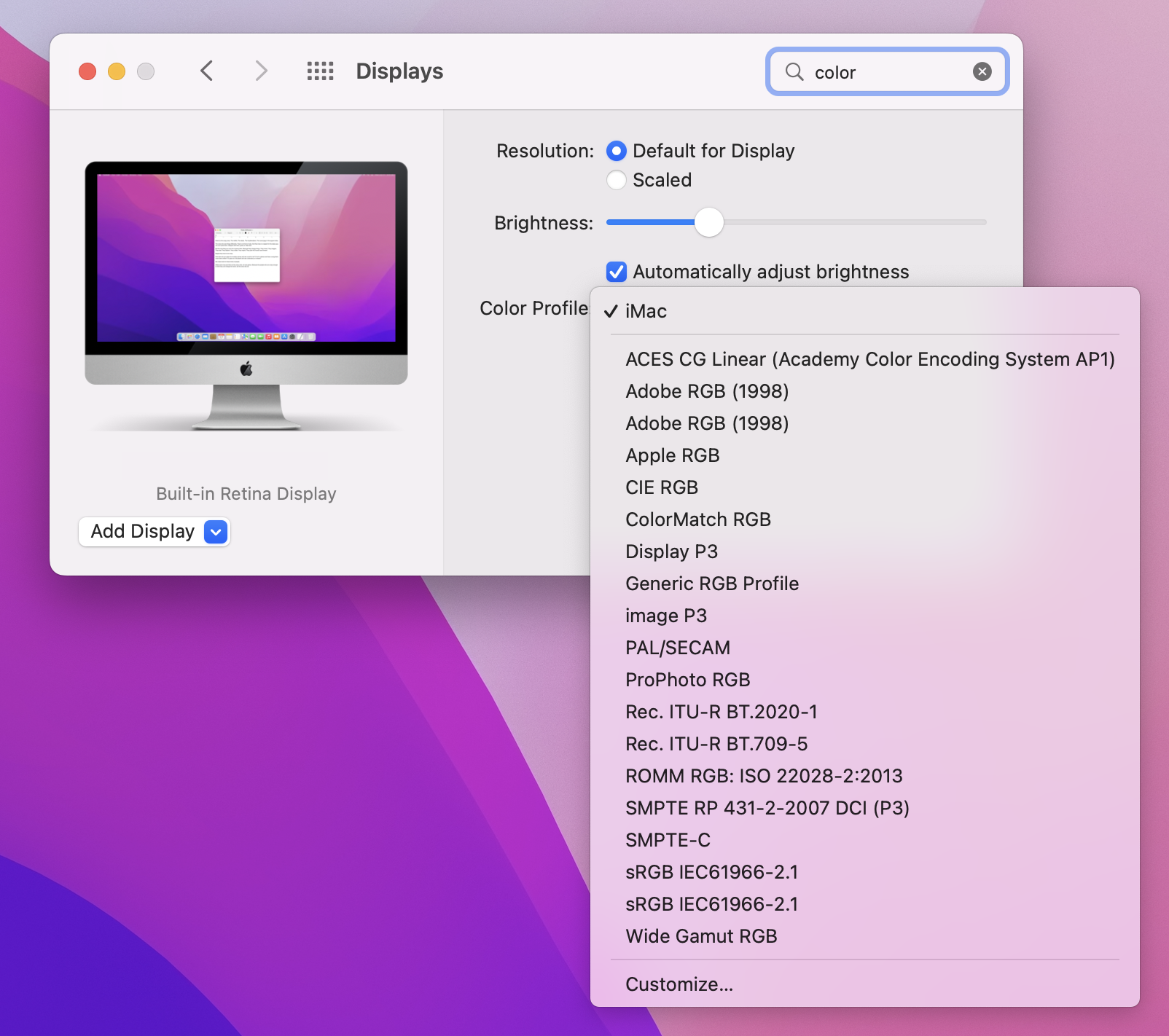Screen dimensions: 1169x1036
Task: Click the Add Display button
Action: [141, 532]
